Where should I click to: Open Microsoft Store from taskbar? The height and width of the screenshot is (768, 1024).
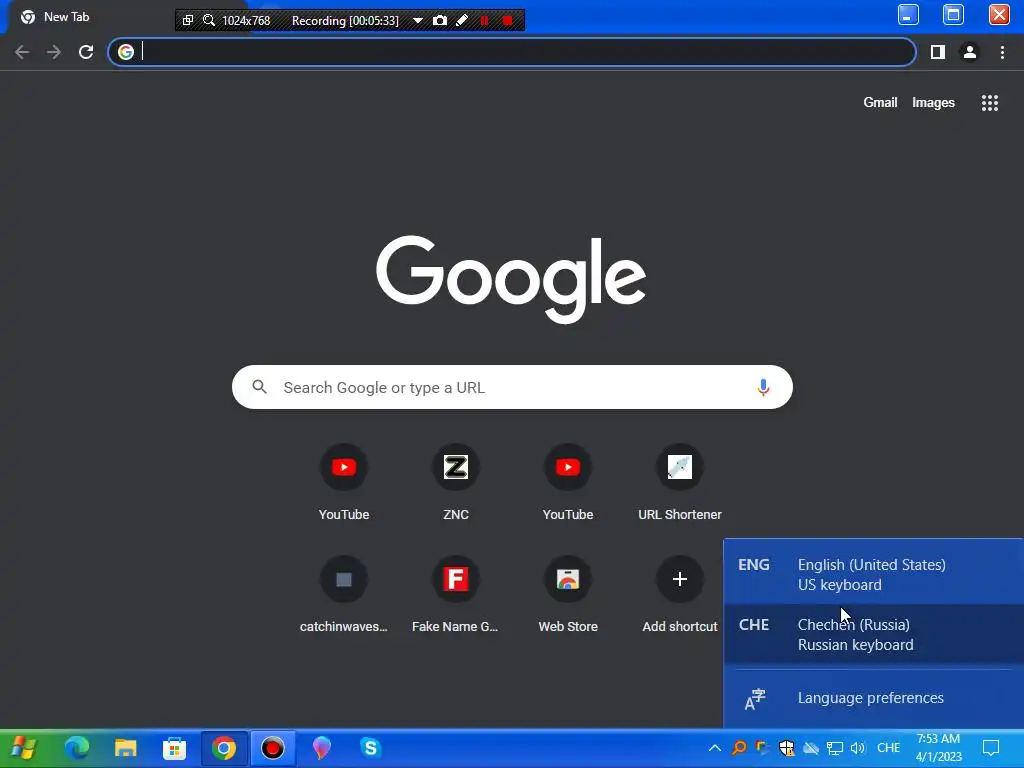pos(174,748)
